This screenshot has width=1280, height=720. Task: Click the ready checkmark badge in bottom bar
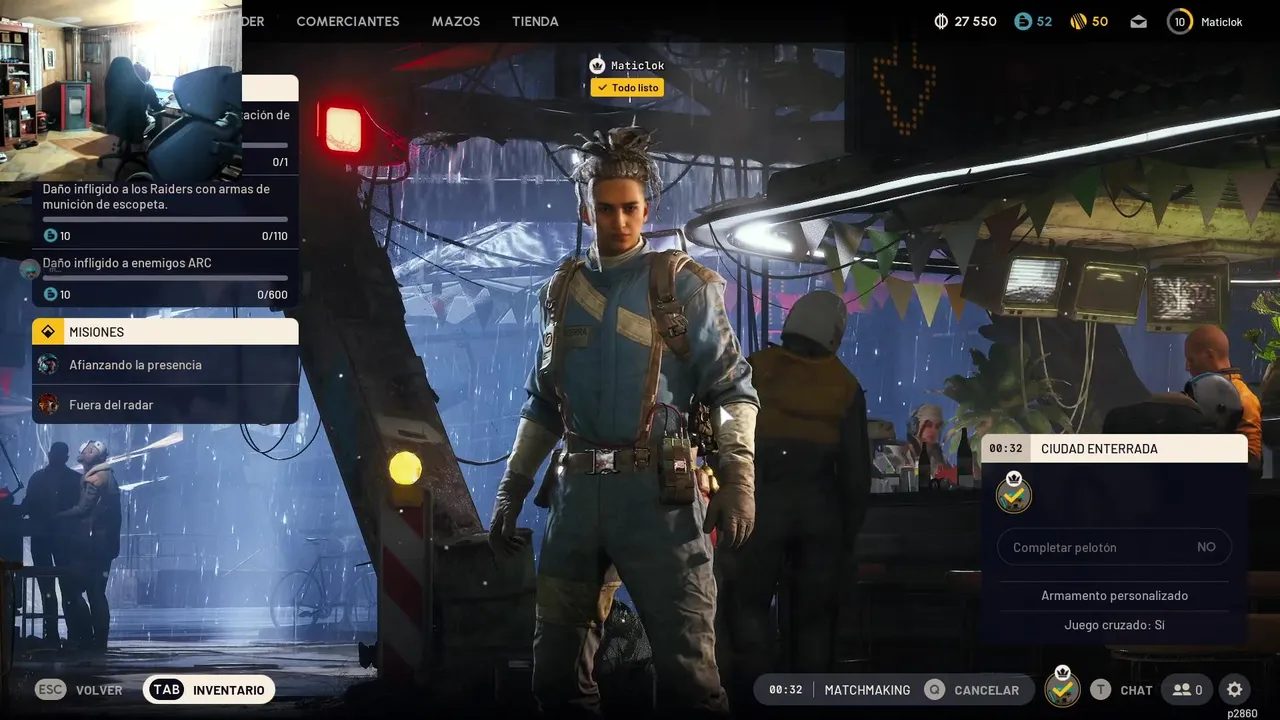[1062, 688]
